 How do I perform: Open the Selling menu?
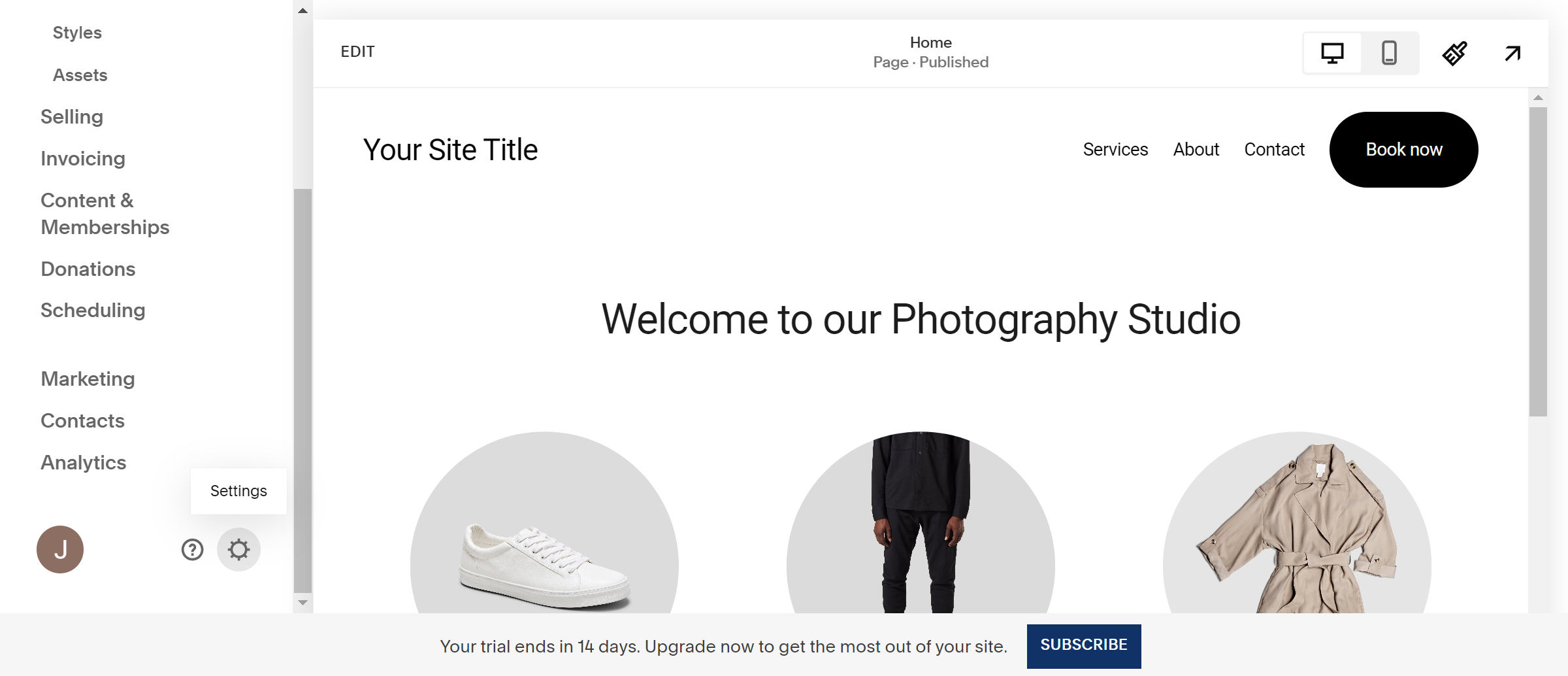click(72, 117)
